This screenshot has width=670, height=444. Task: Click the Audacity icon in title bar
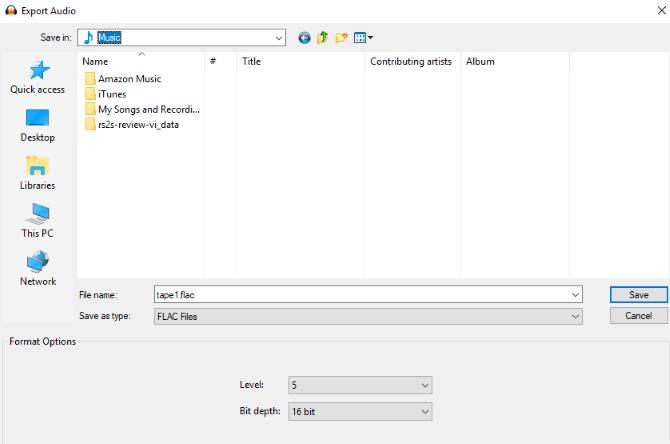[11, 11]
